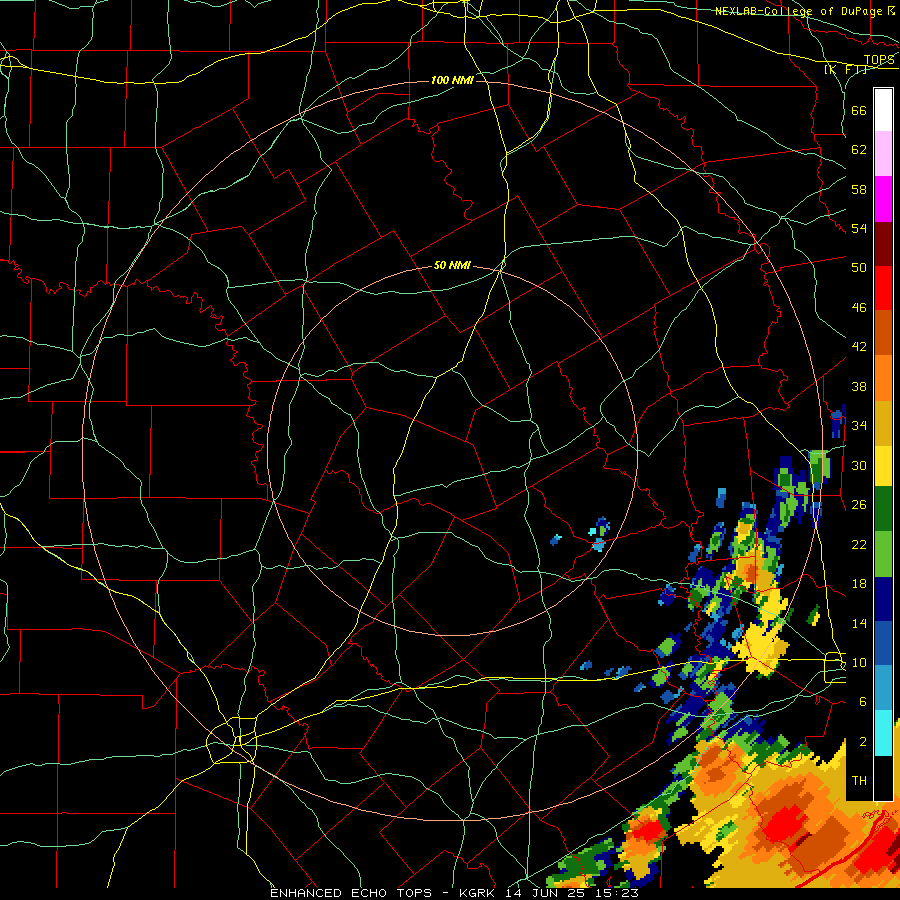Click the legend value 14
900x900 pixels.
click(x=859, y=623)
